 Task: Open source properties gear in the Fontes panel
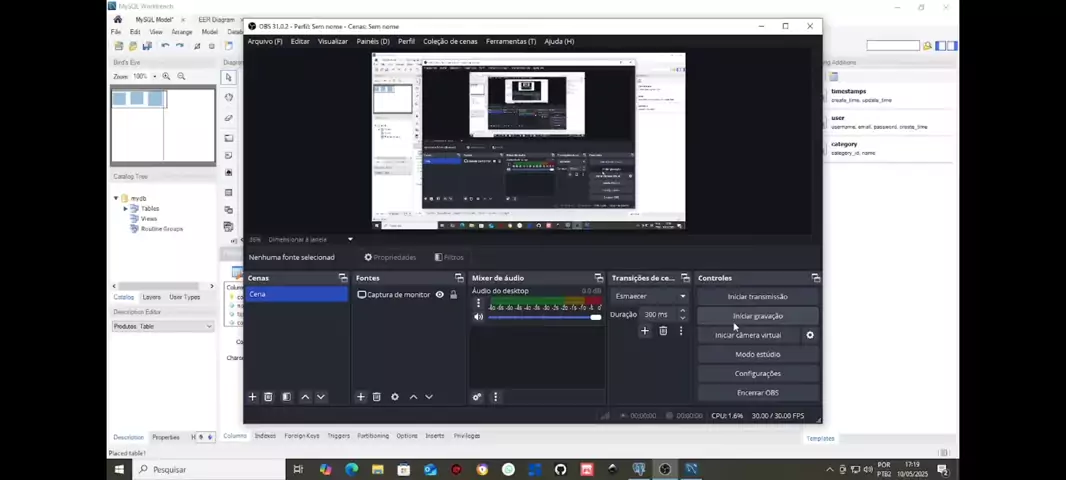(395, 397)
